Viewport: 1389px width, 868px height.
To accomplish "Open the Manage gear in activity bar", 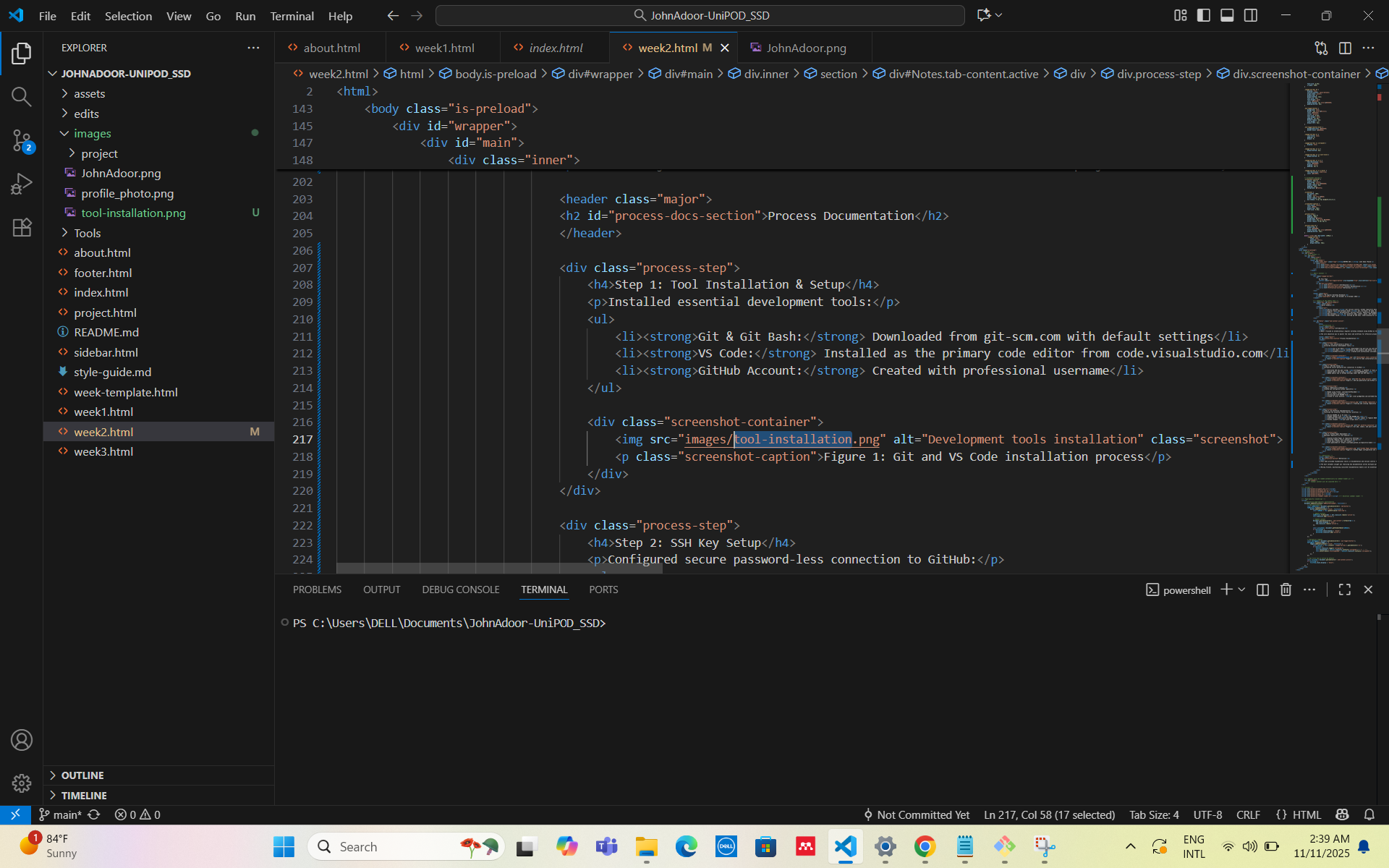I will click(22, 783).
